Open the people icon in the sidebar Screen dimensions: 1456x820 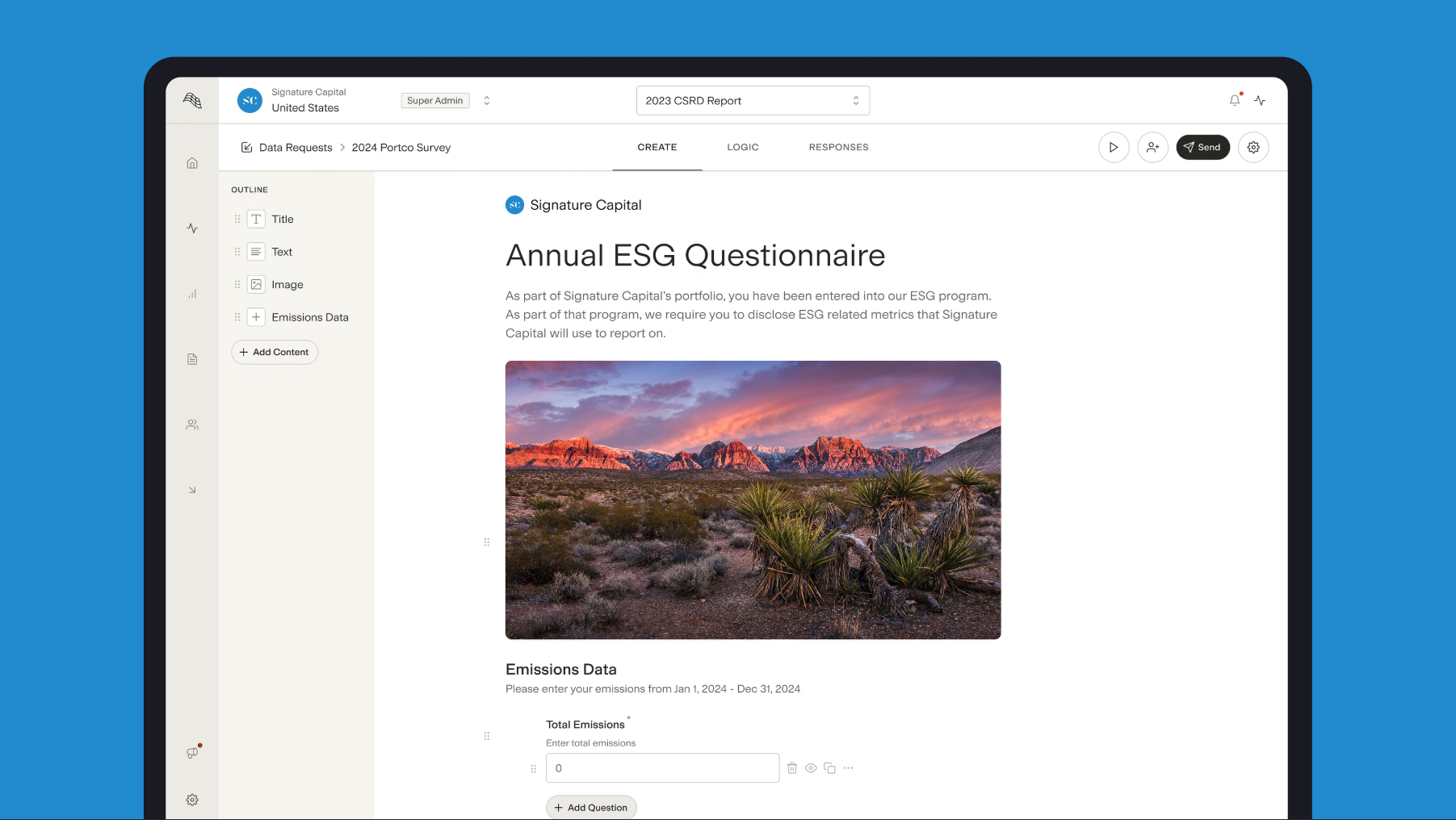click(192, 425)
